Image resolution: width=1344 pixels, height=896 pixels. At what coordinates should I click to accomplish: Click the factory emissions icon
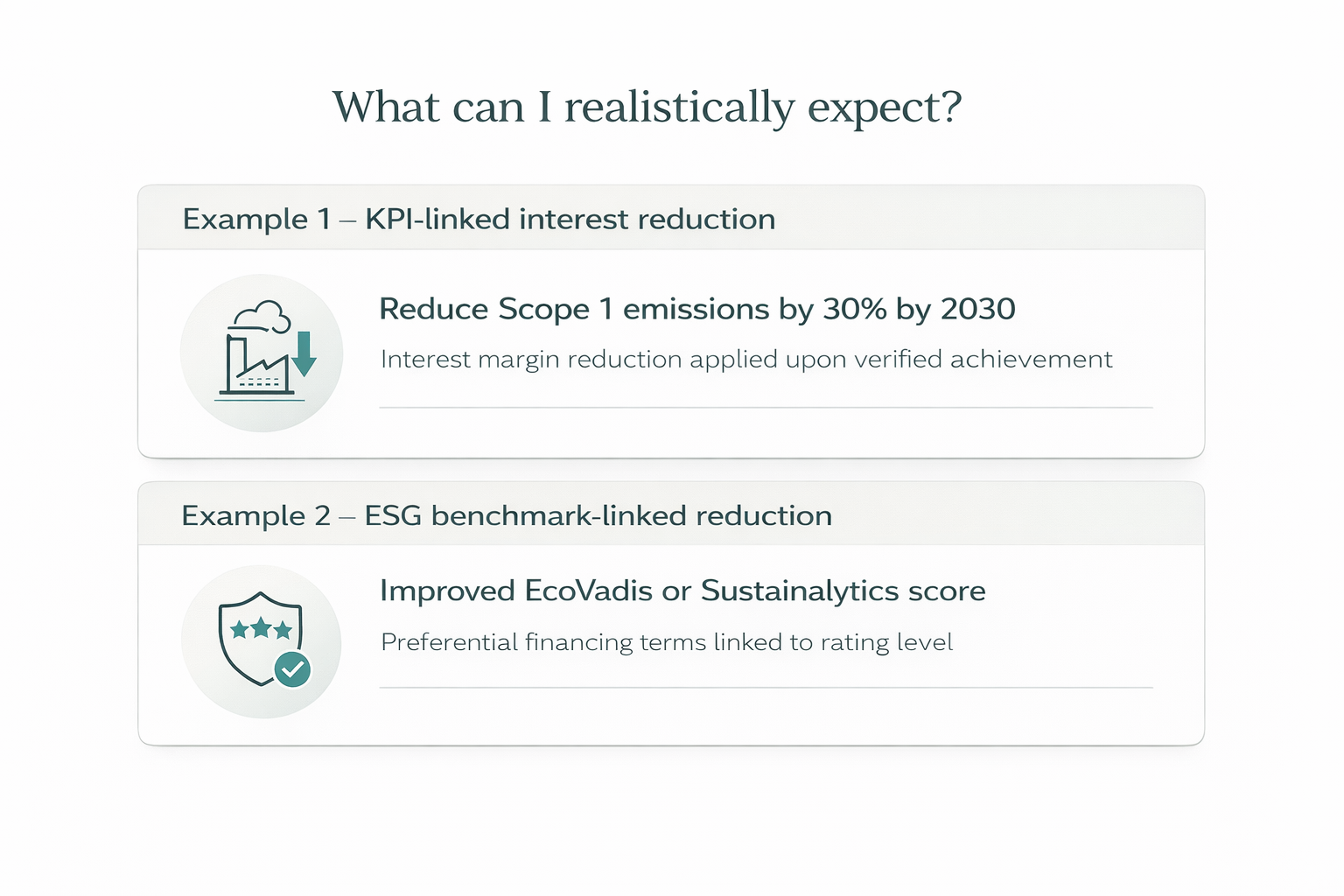coord(261,353)
